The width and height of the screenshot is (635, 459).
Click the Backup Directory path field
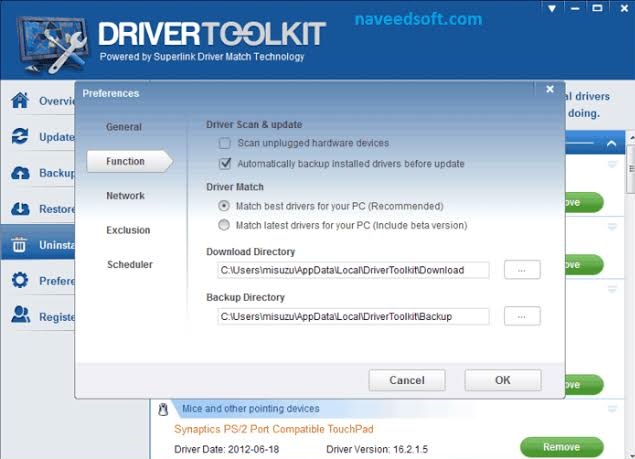353,316
